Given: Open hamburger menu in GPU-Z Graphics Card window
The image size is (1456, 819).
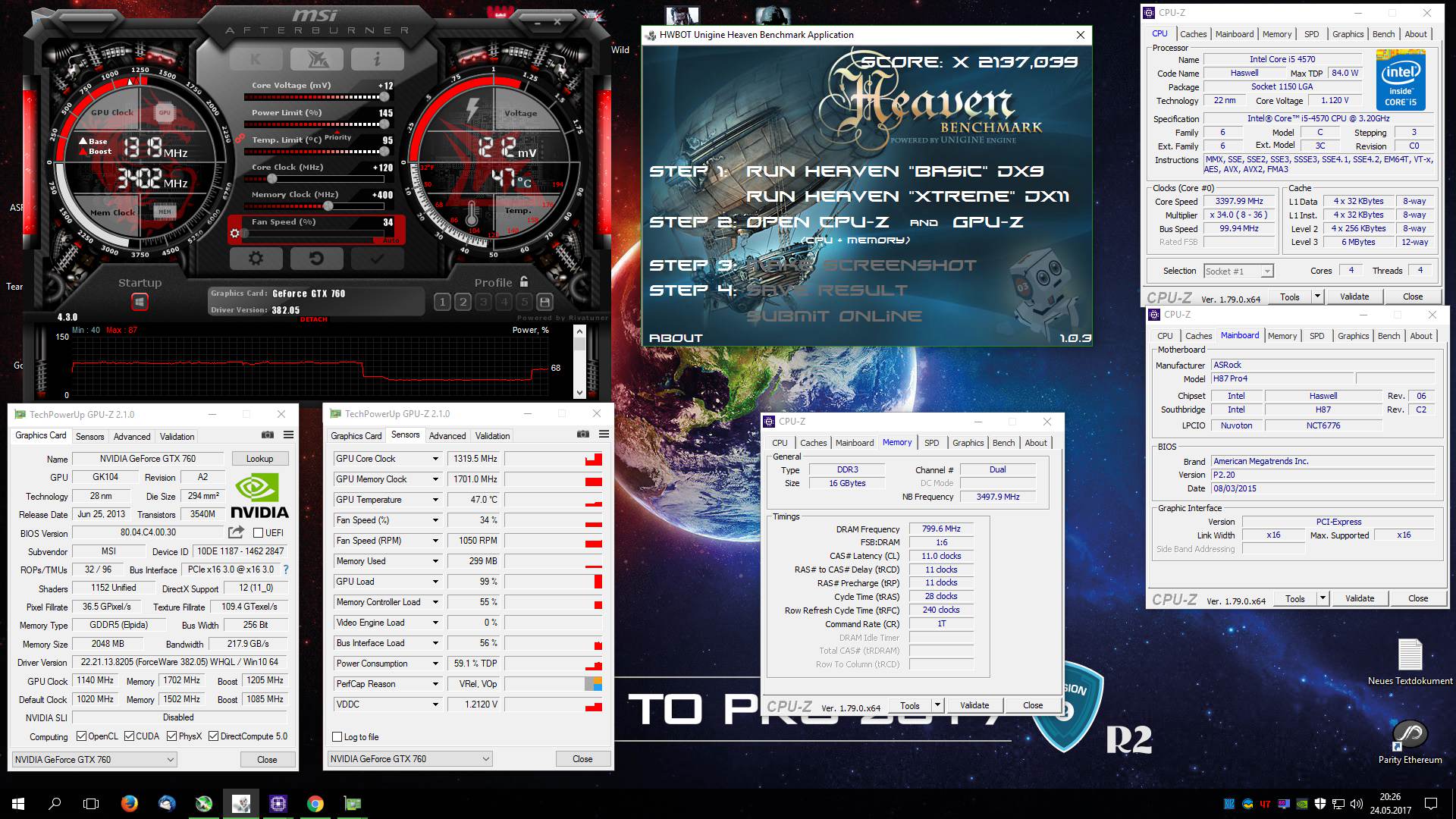Looking at the screenshot, I should [288, 435].
